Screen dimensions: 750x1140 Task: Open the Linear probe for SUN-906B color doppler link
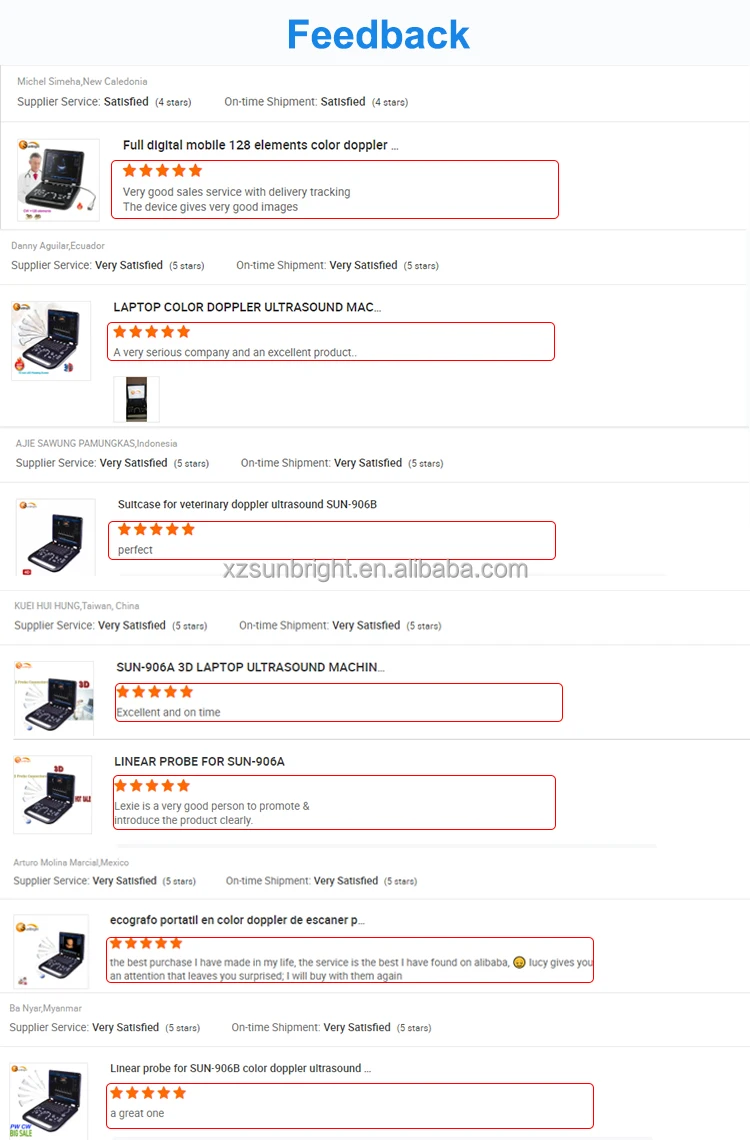point(241,1068)
